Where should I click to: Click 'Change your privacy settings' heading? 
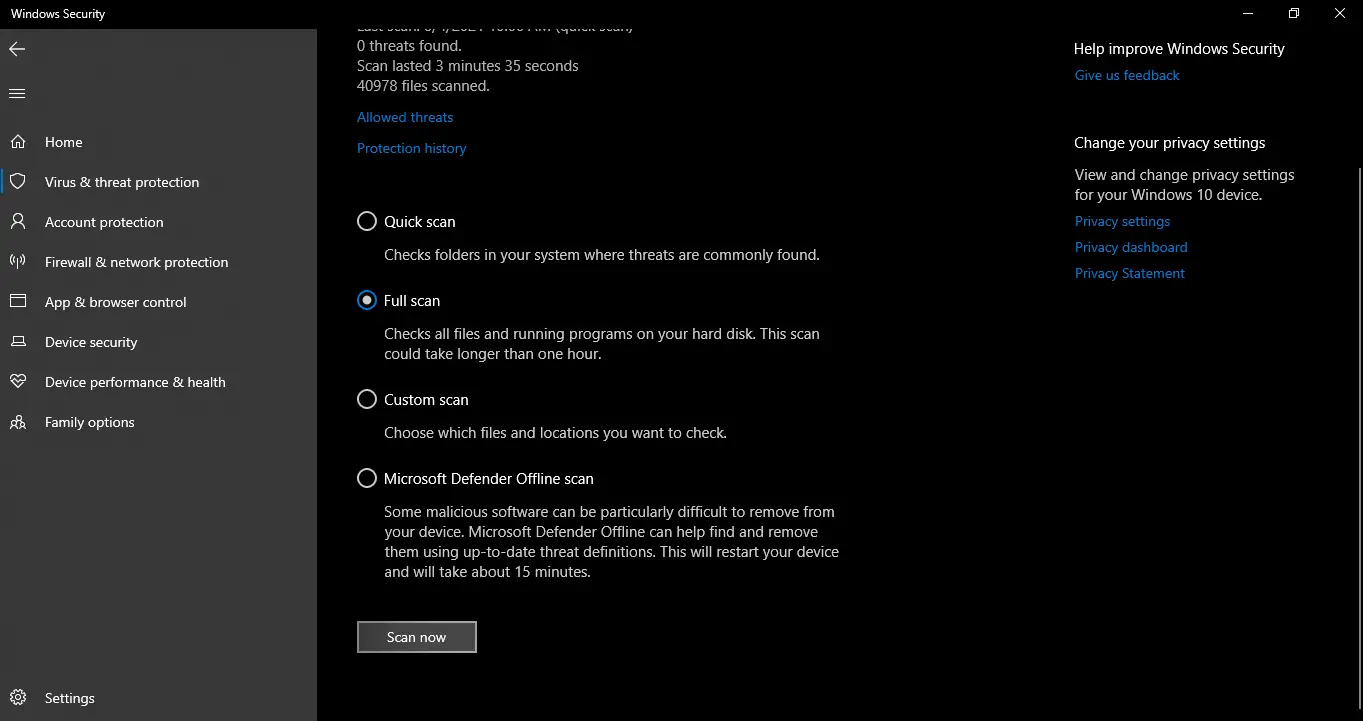coord(1170,143)
